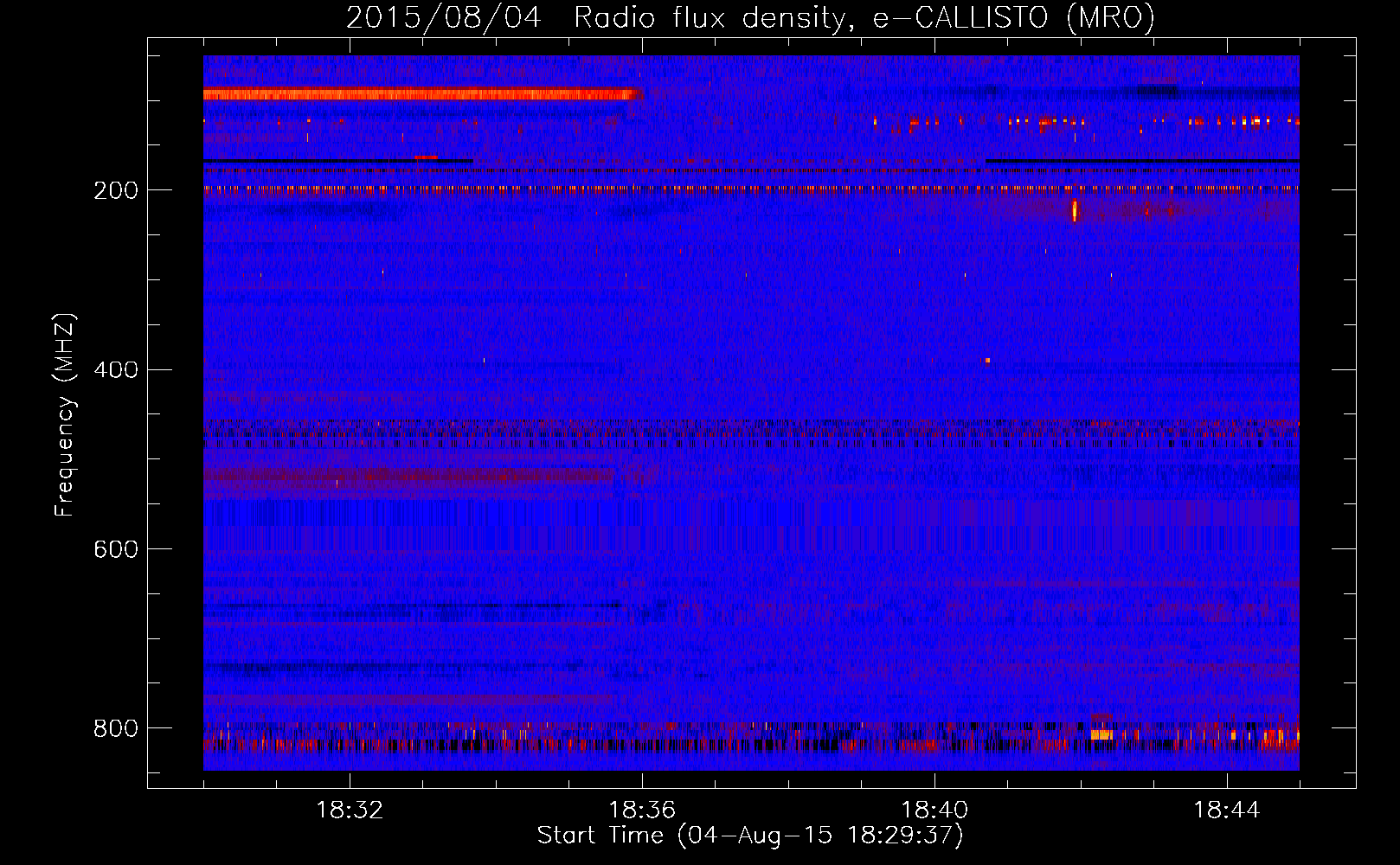Click the 18:44 time tick label
The image size is (1400, 865).
click(1227, 811)
